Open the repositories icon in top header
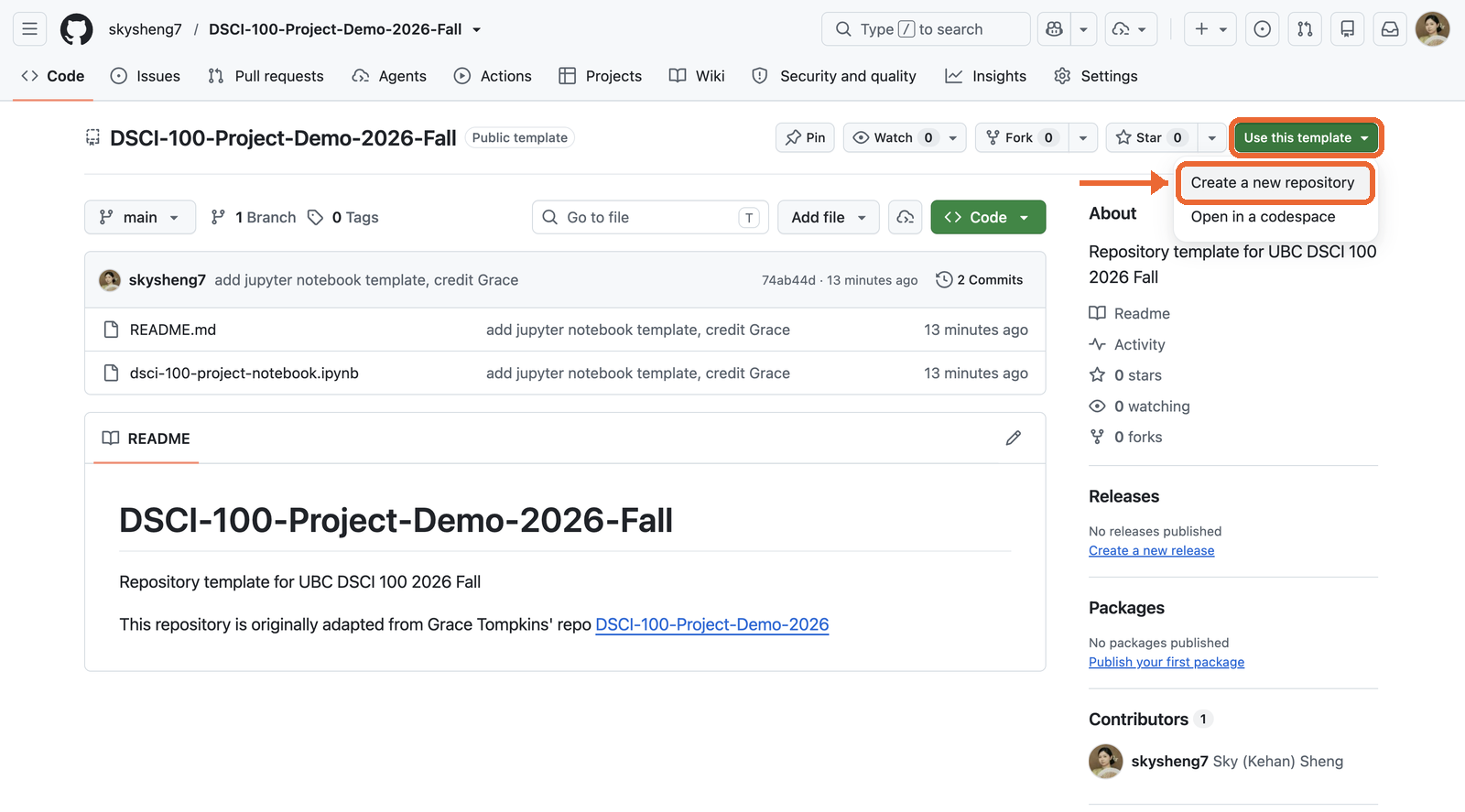Image resolution: width=1465 pixels, height=812 pixels. (x=1348, y=29)
